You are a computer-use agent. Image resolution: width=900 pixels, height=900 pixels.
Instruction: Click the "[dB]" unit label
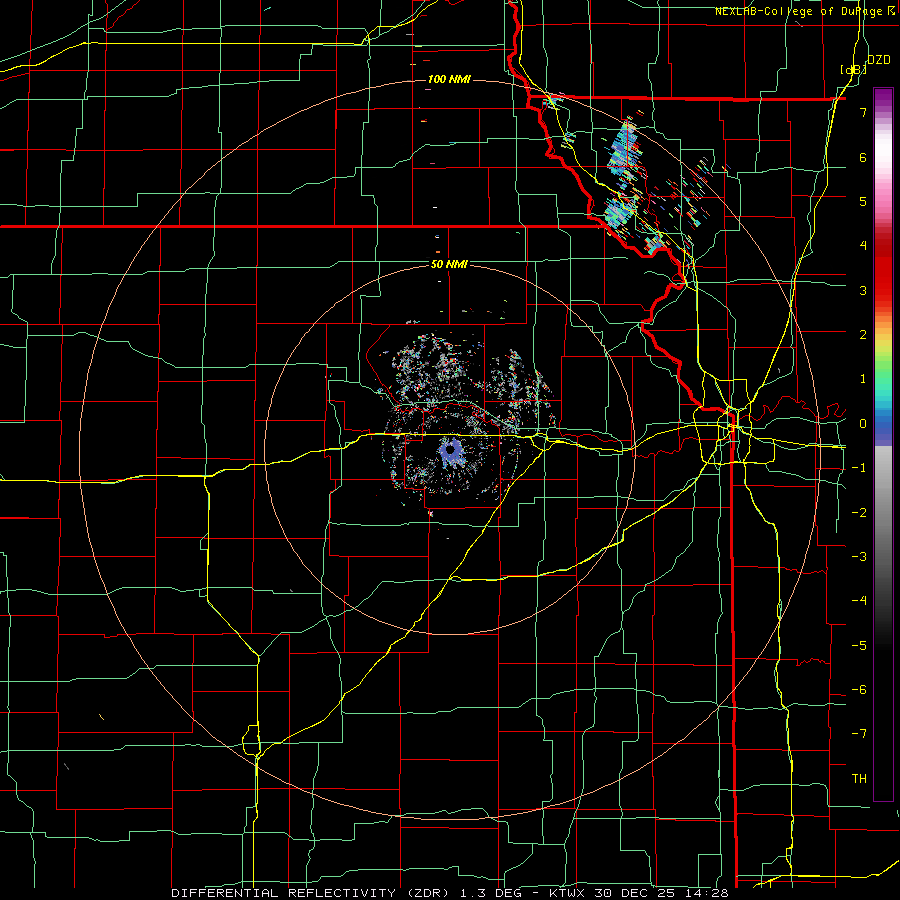click(854, 70)
